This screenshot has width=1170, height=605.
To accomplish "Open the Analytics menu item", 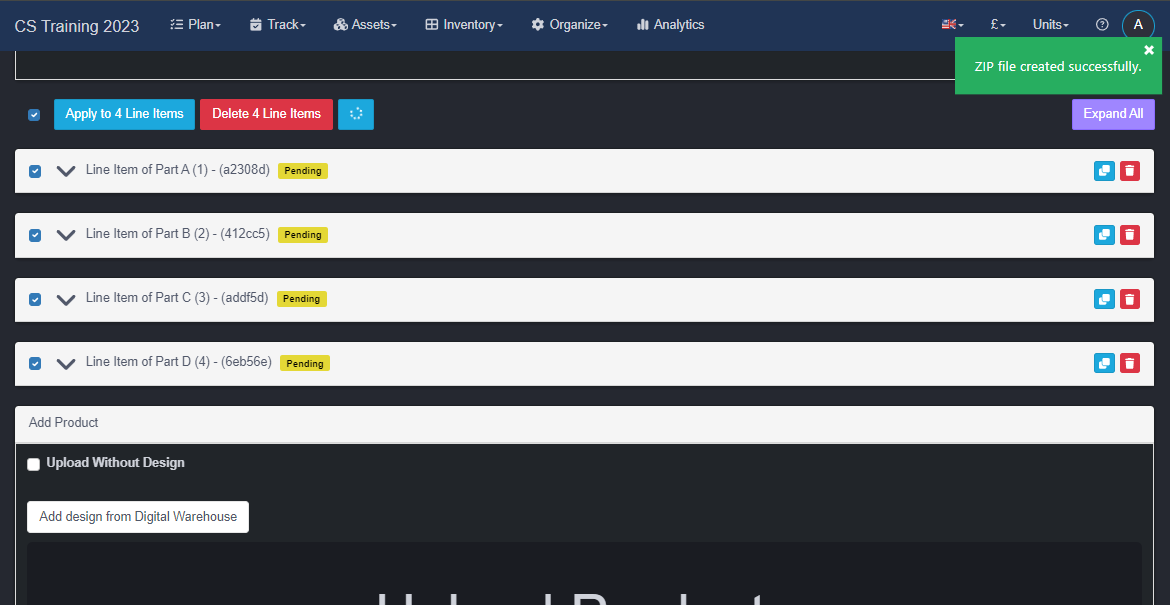I will tap(670, 25).
